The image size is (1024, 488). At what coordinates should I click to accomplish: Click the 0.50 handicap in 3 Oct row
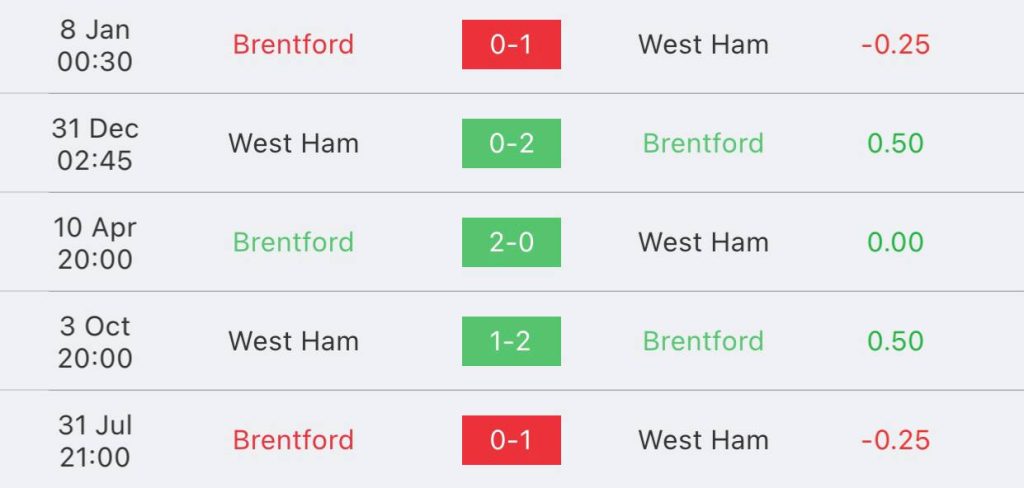coord(895,341)
